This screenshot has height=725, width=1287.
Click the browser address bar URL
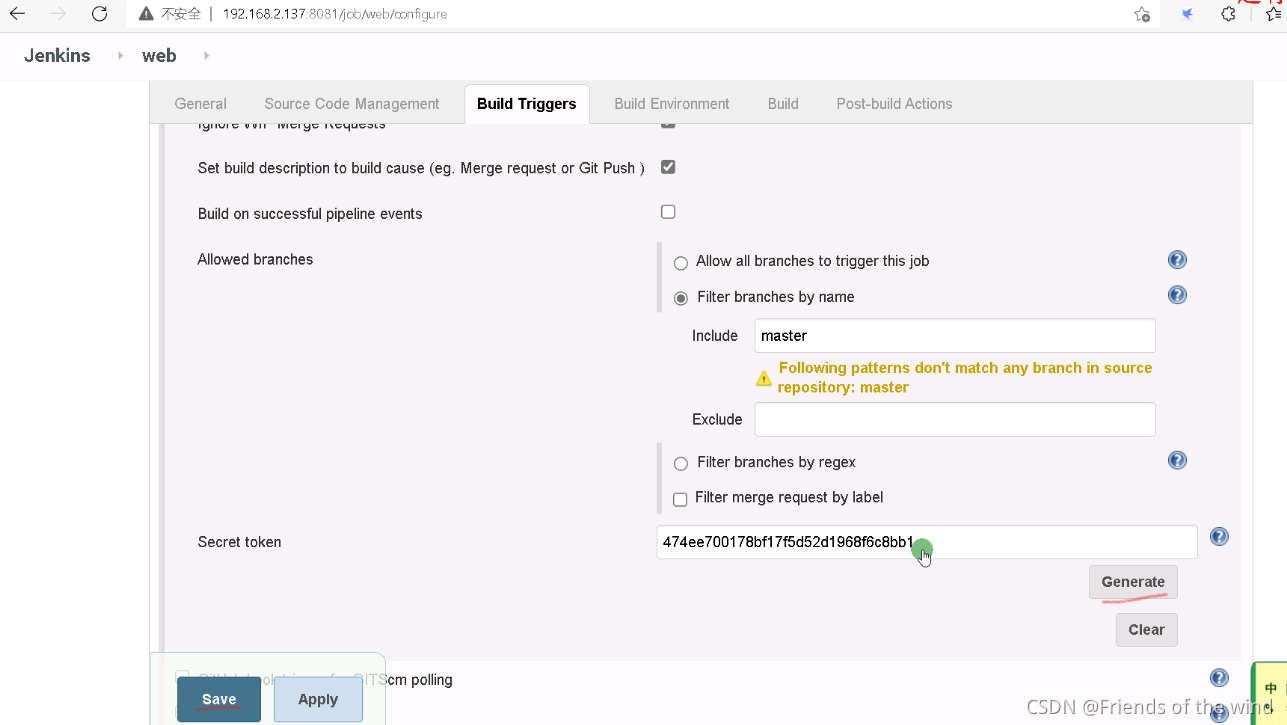tap(335, 14)
